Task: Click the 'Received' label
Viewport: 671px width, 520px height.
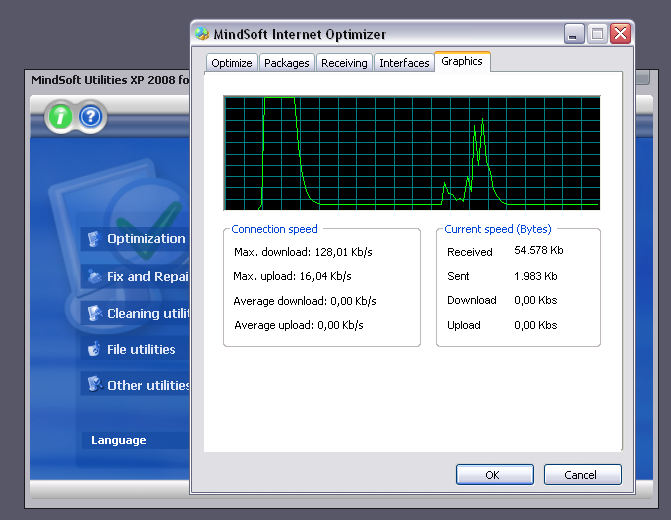Action: click(470, 252)
